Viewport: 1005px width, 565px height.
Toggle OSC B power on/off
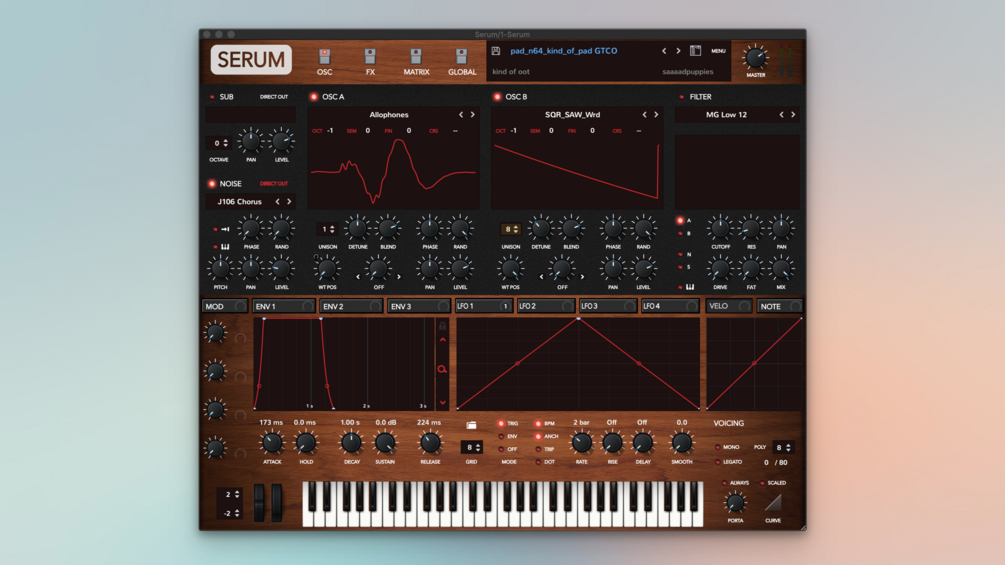(497, 97)
